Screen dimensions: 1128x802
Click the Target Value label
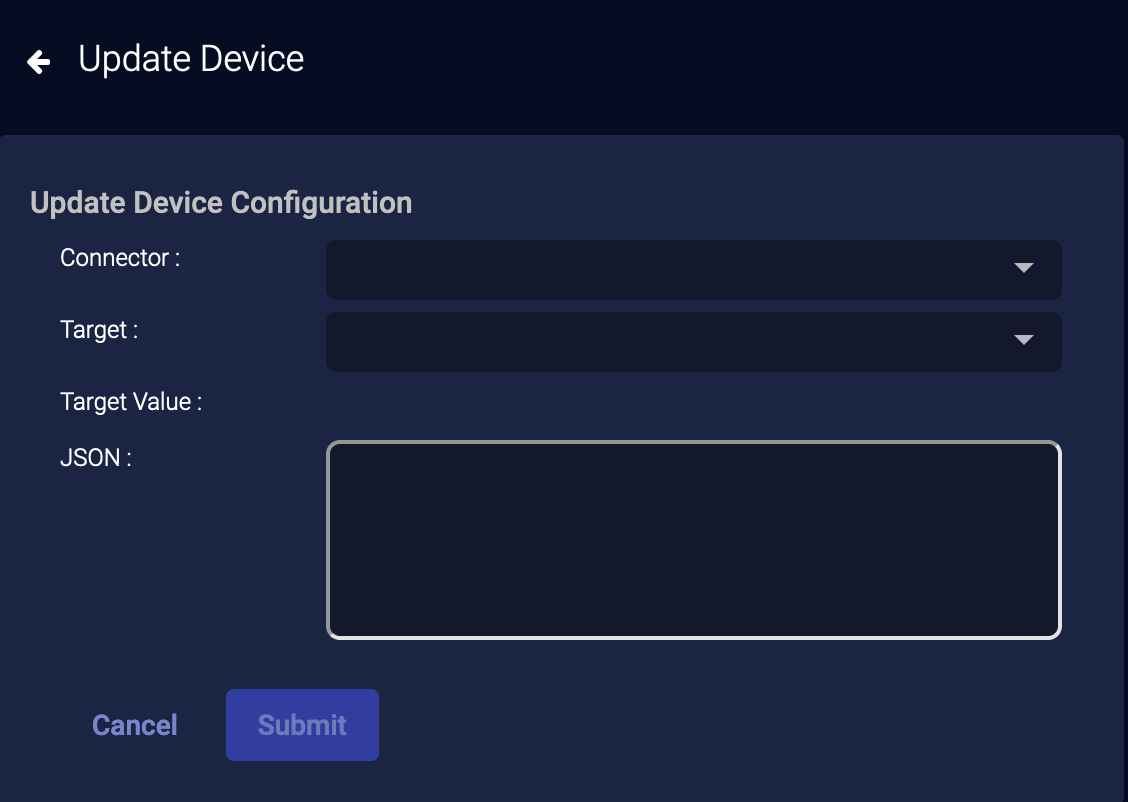tap(131, 402)
